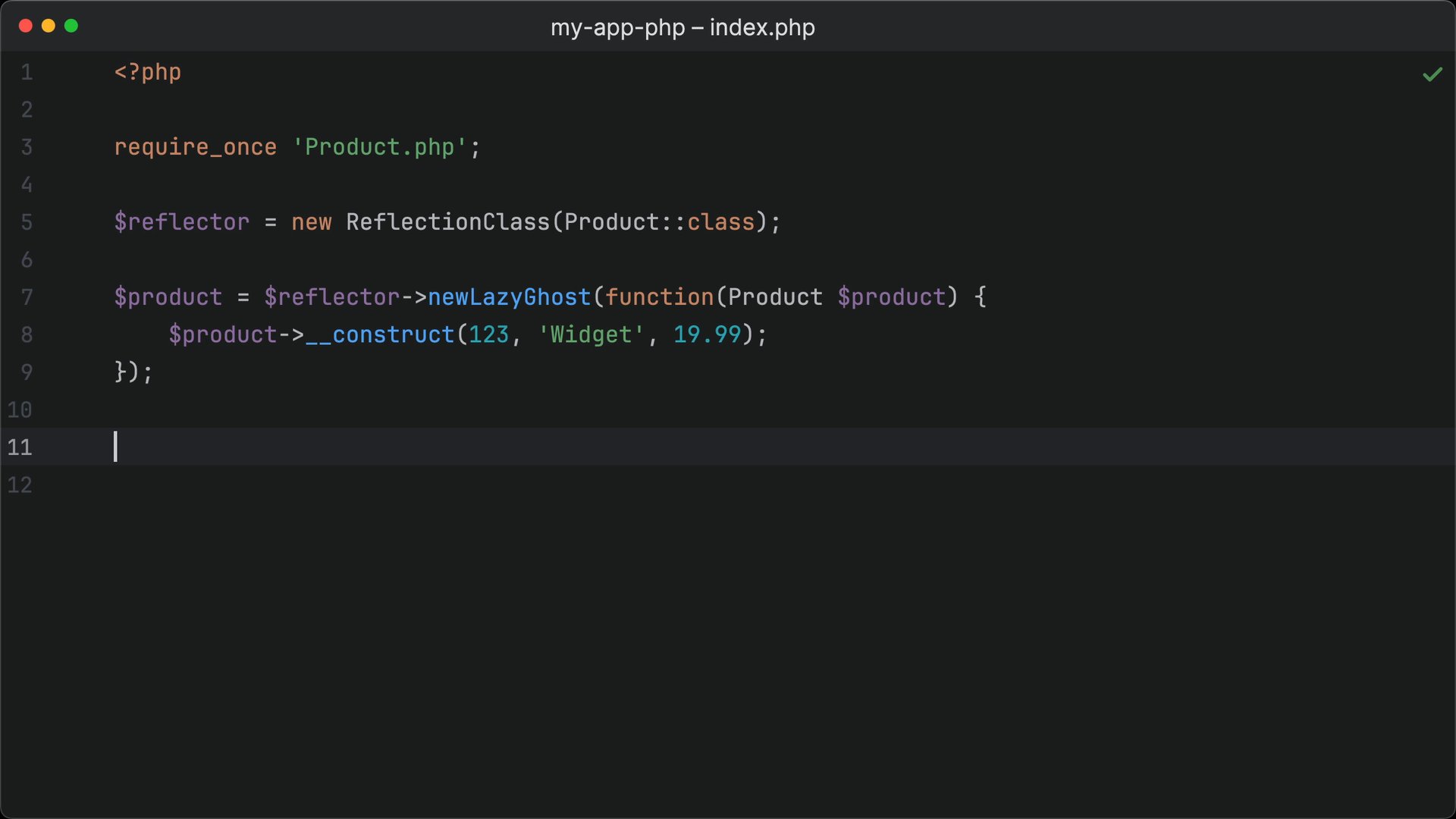1456x819 pixels.
Task: Click line number 7 in the gutter
Action: pos(27,297)
